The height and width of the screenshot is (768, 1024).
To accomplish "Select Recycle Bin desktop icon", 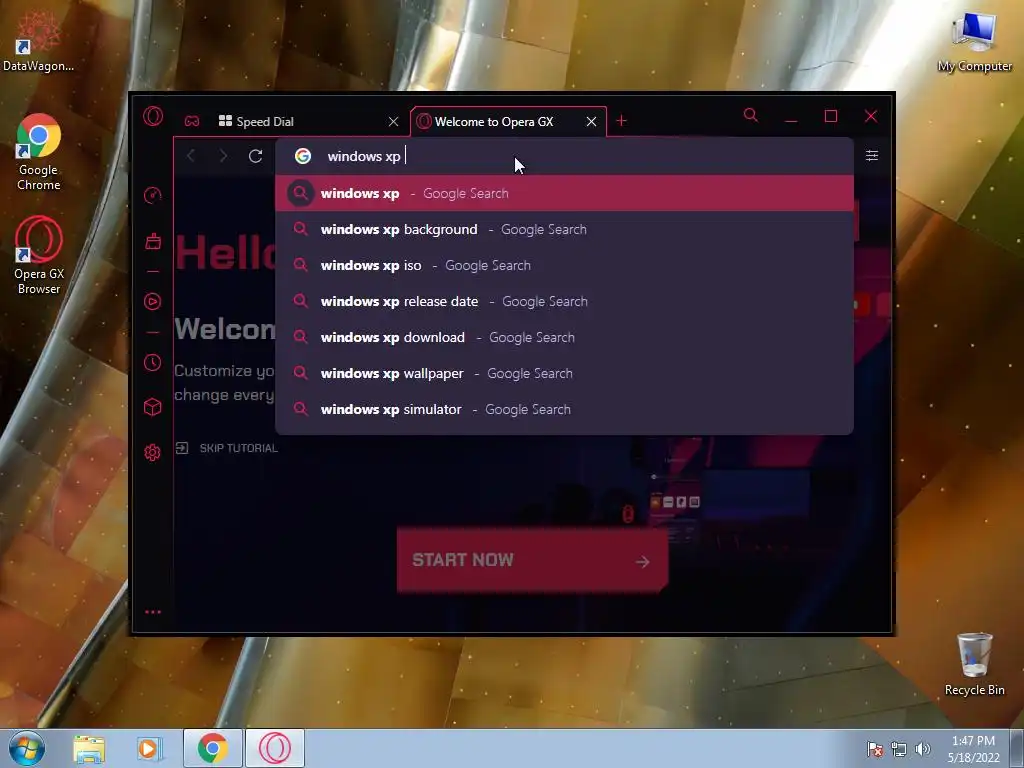I will [x=974, y=664].
